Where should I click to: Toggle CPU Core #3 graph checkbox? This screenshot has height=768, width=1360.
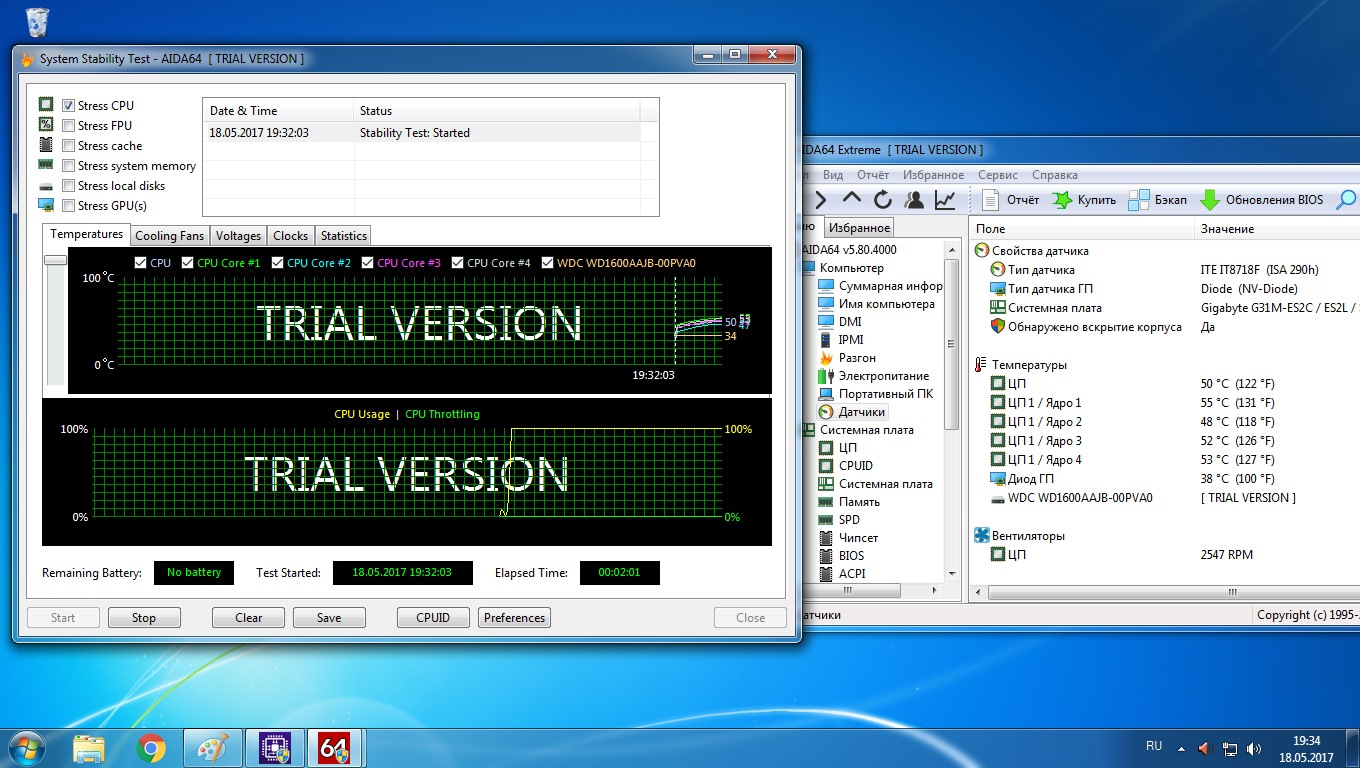(x=367, y=263)
